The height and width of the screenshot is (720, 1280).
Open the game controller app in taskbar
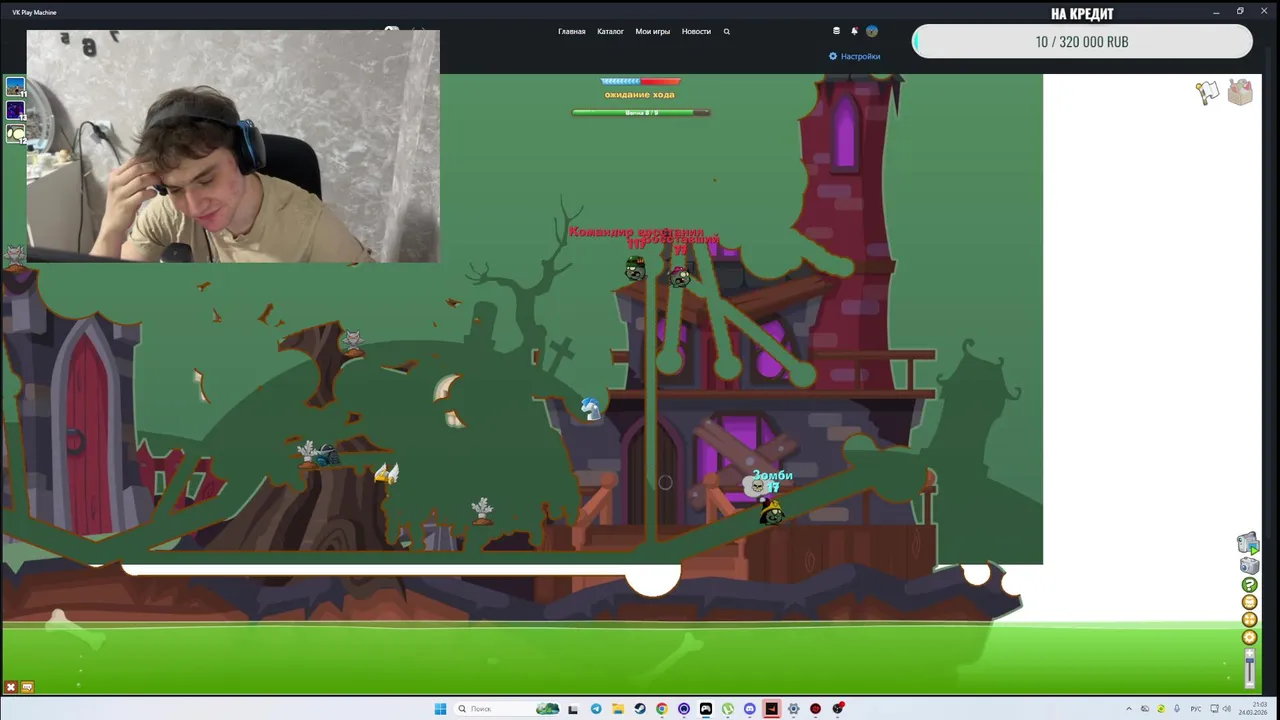pyautogui.click(x=706, y=709)
